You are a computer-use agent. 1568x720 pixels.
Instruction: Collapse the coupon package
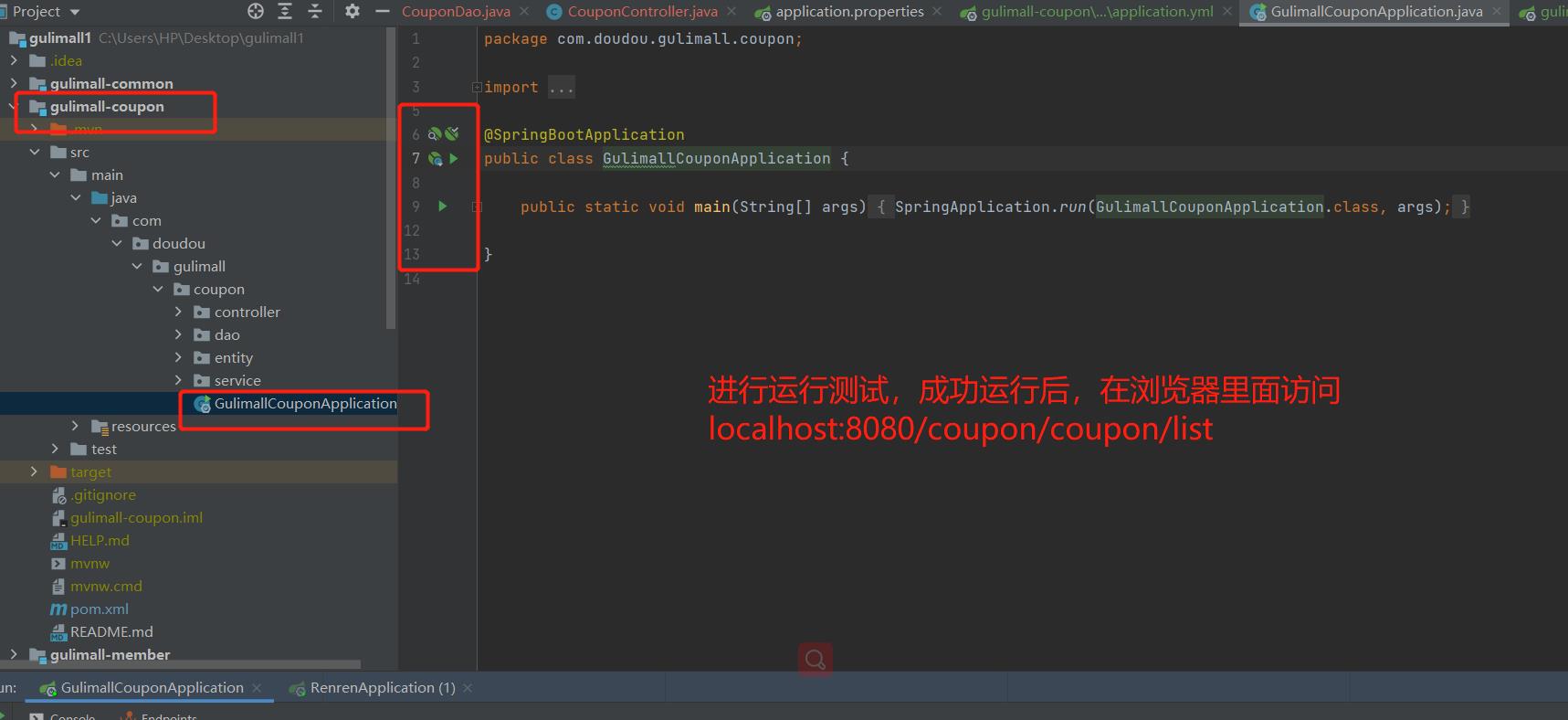tap(158, 289)
